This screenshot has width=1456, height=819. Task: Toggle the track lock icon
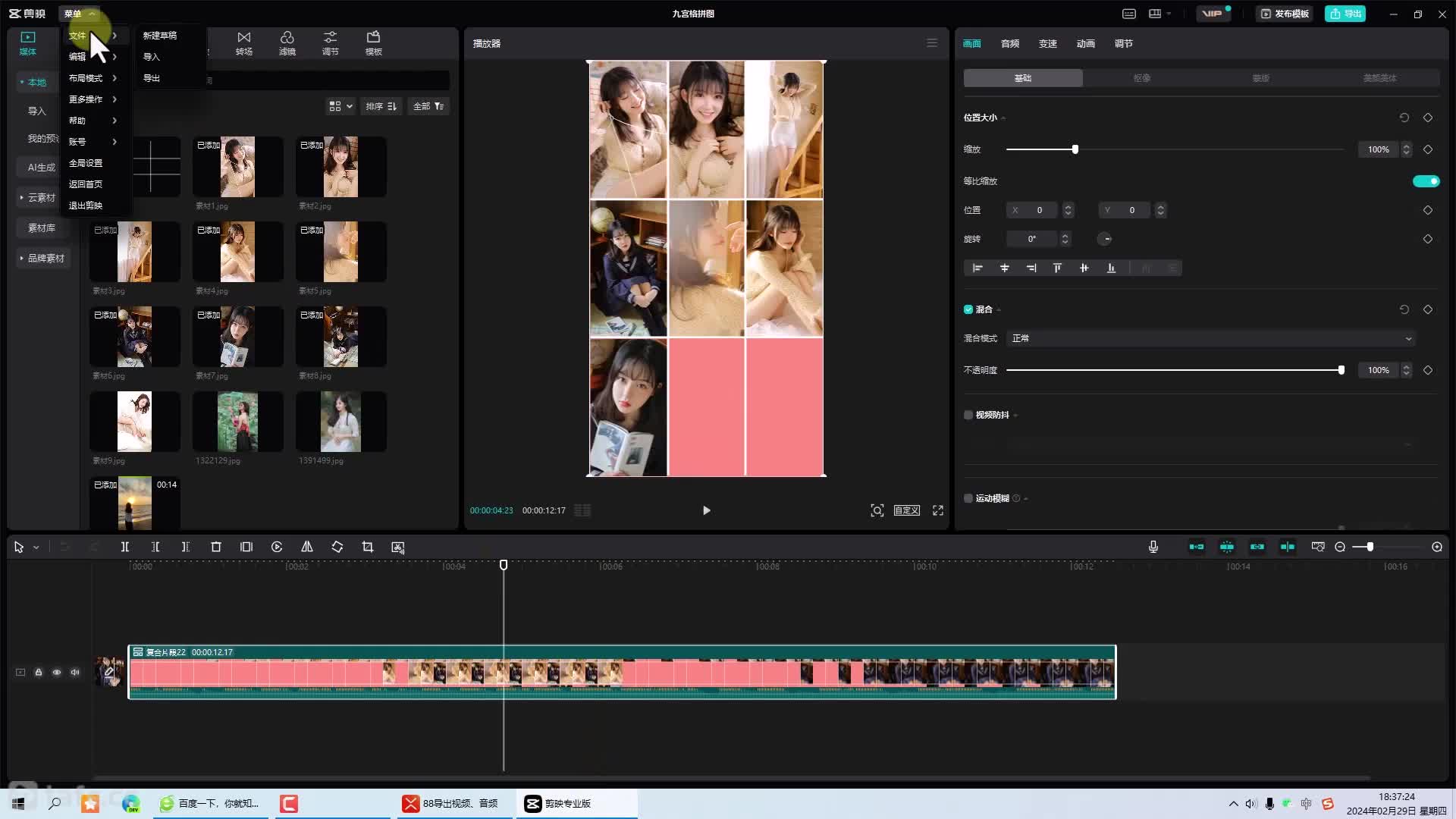(39, 672)
